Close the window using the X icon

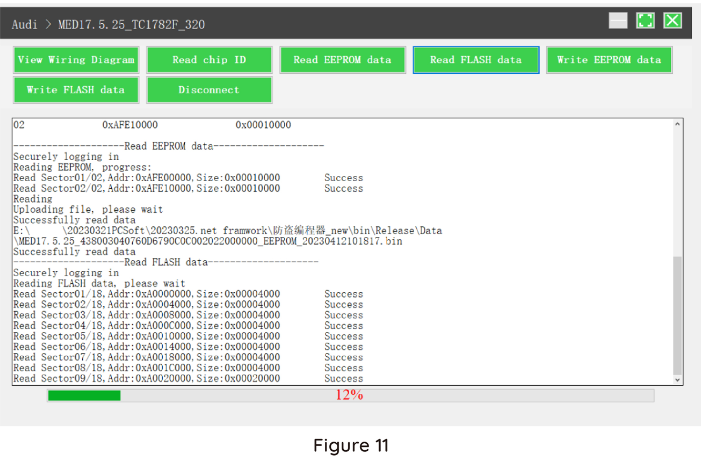[x=672, y=21]
